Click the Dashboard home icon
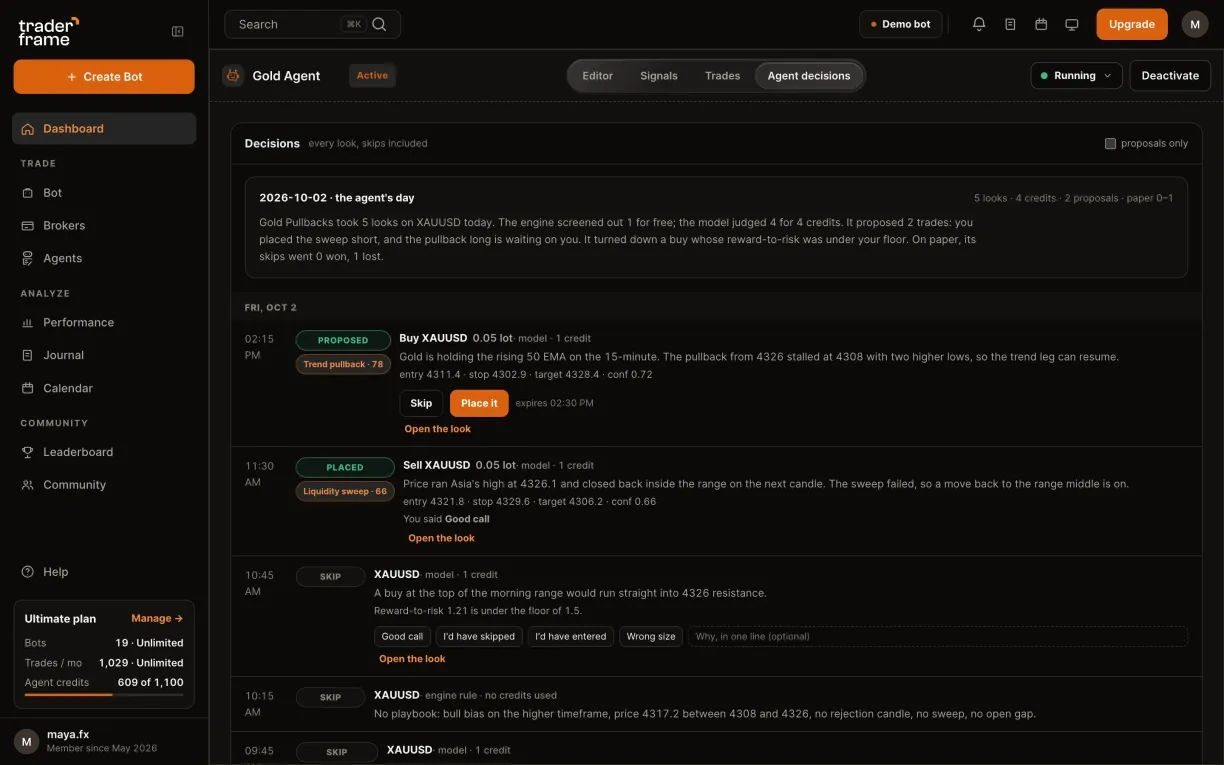The width and height of the screenshot is (1224, 765). [27, 128]
